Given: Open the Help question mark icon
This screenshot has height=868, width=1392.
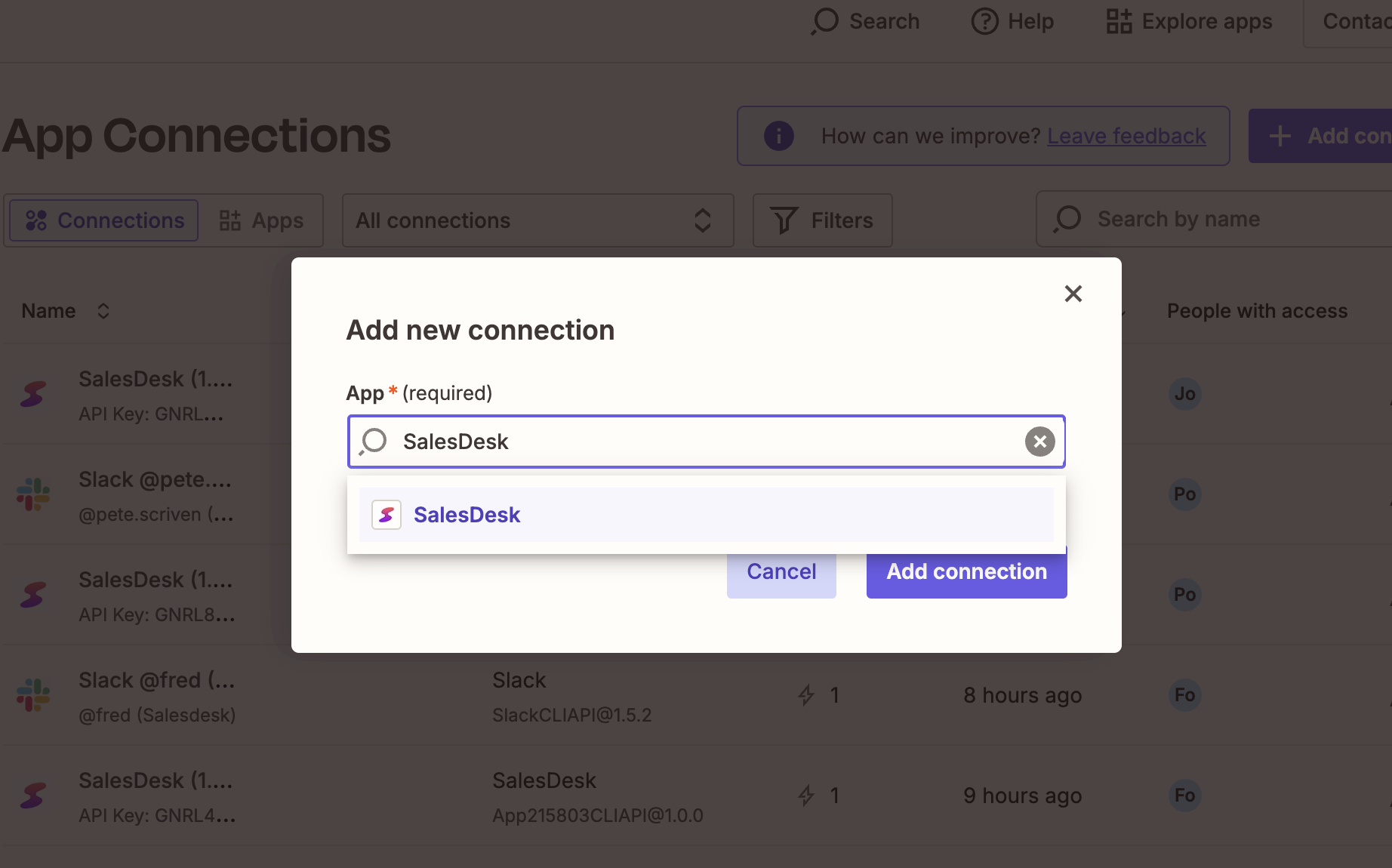Looking at the screenshot, I should (983, 21).
